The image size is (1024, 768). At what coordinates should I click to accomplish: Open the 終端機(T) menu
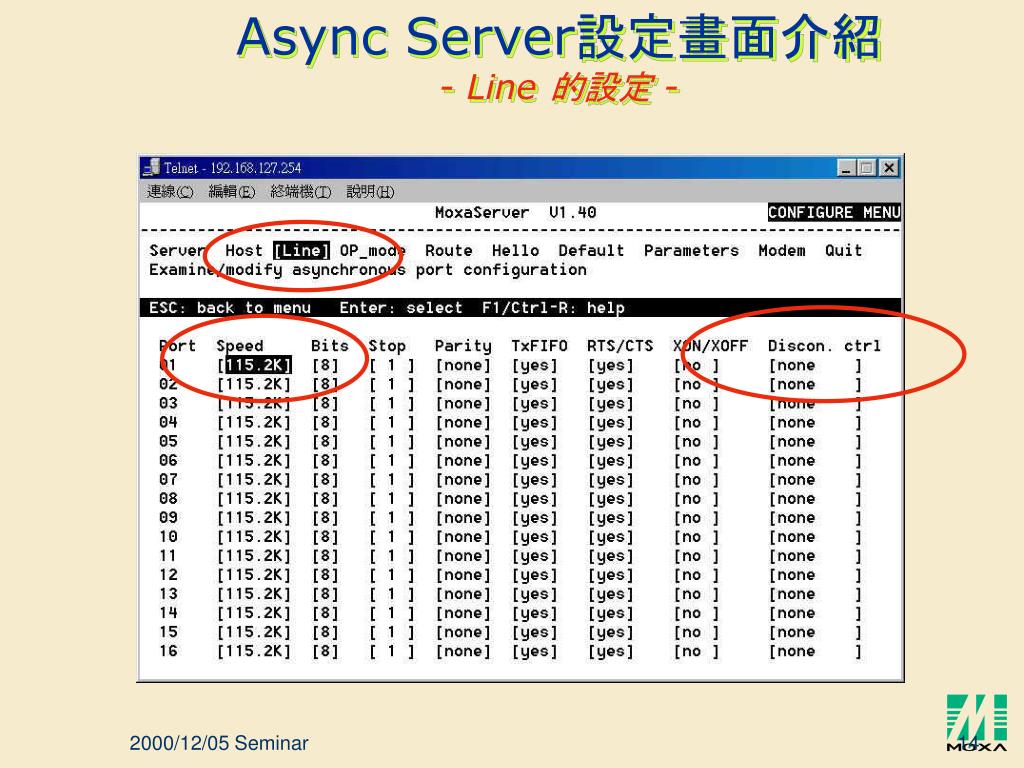click(x=300, y=191)
